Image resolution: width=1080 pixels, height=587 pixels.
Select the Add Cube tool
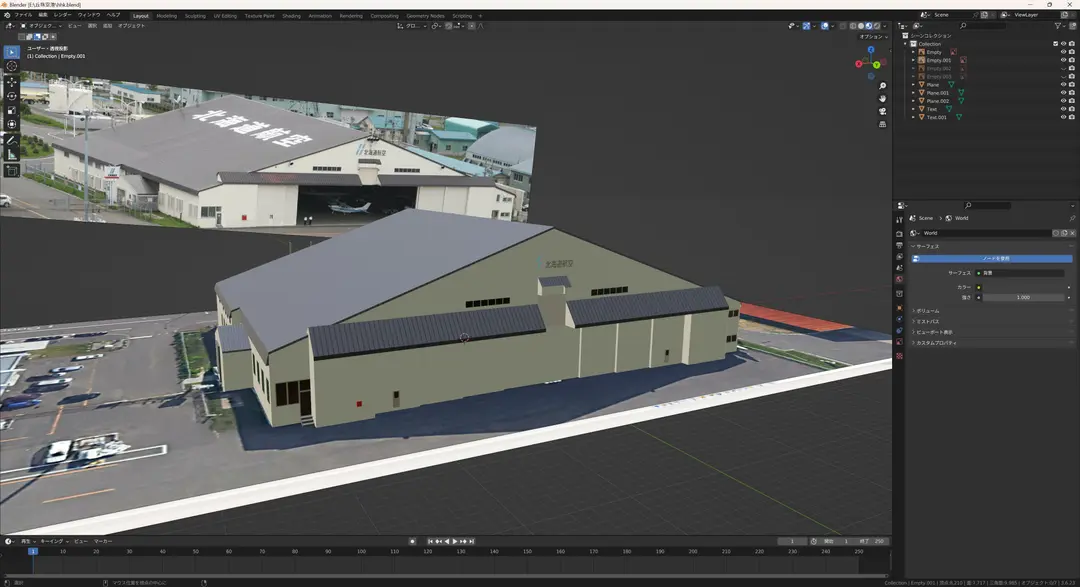click(12, 170)
